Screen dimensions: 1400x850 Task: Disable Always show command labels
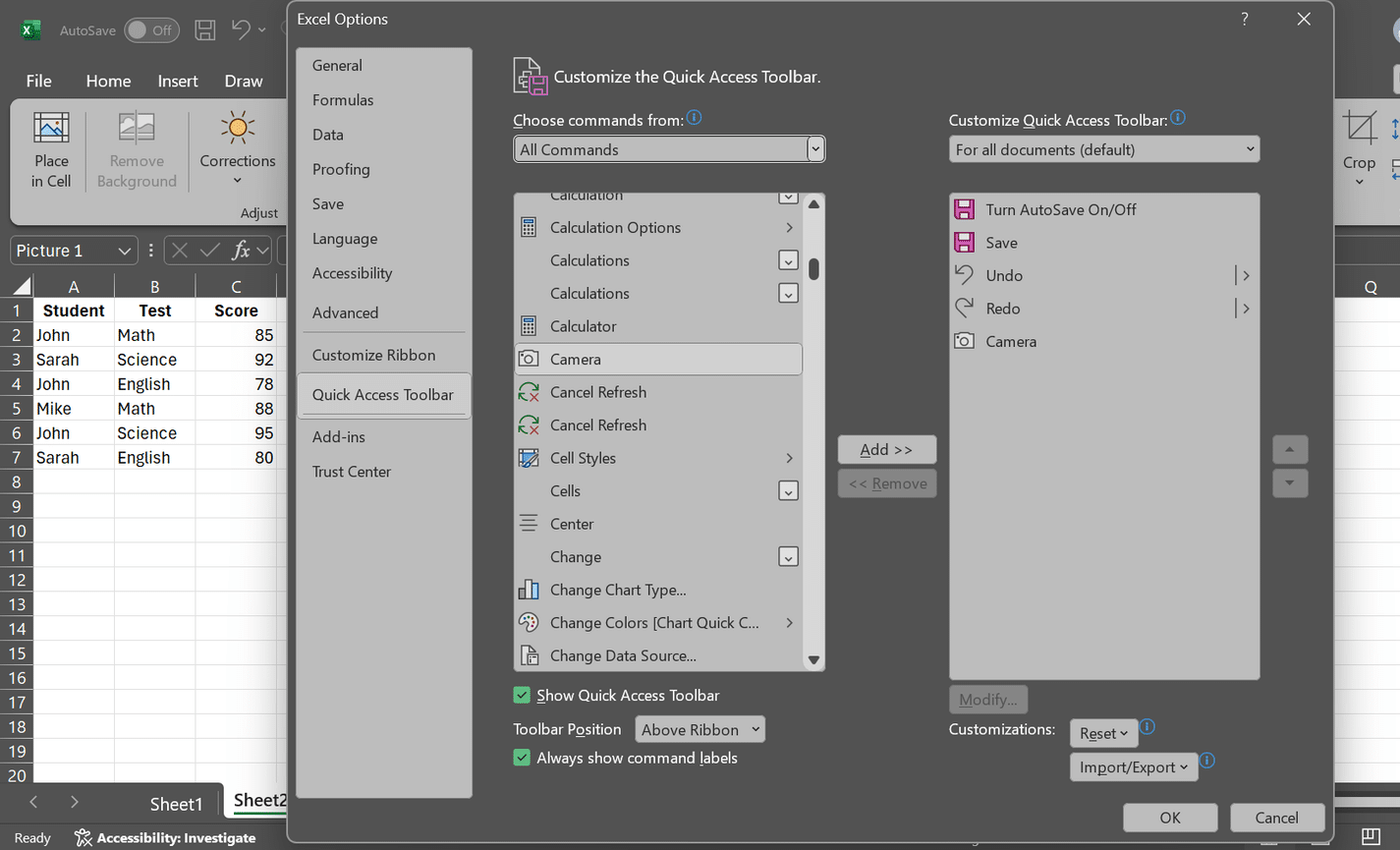[522, 758]
